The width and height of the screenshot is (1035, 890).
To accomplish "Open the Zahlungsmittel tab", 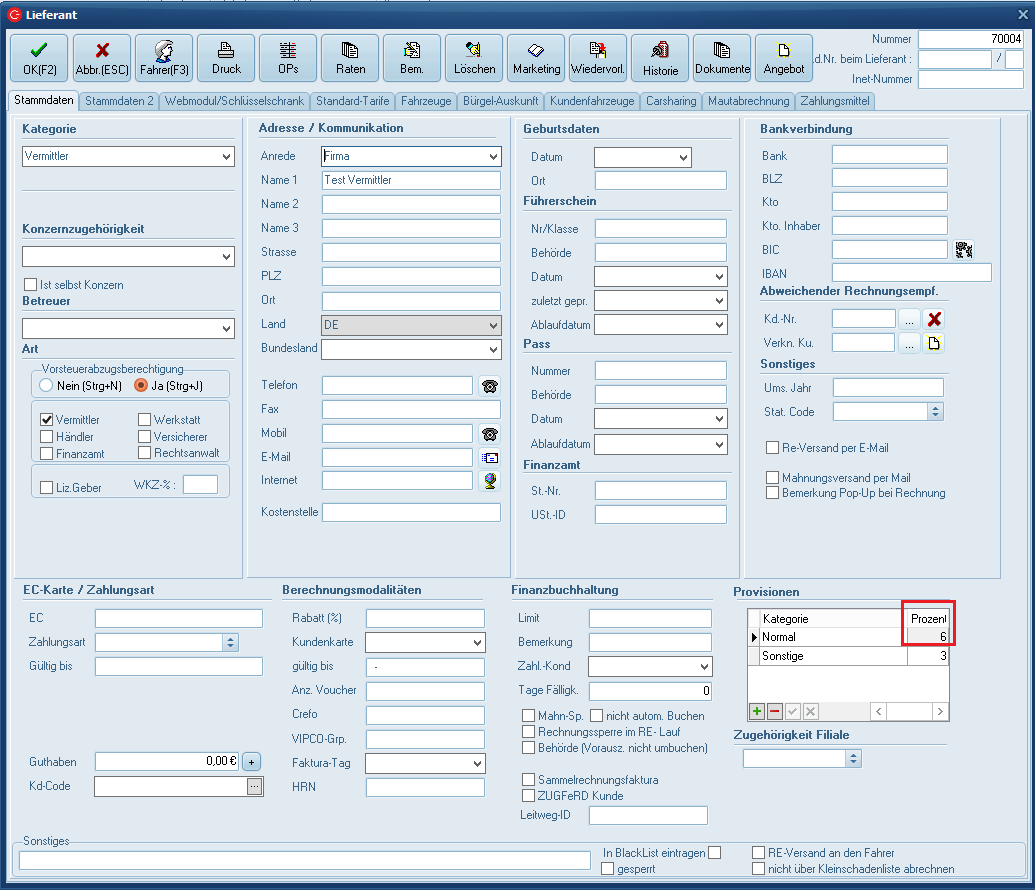I will coord(834,101).
